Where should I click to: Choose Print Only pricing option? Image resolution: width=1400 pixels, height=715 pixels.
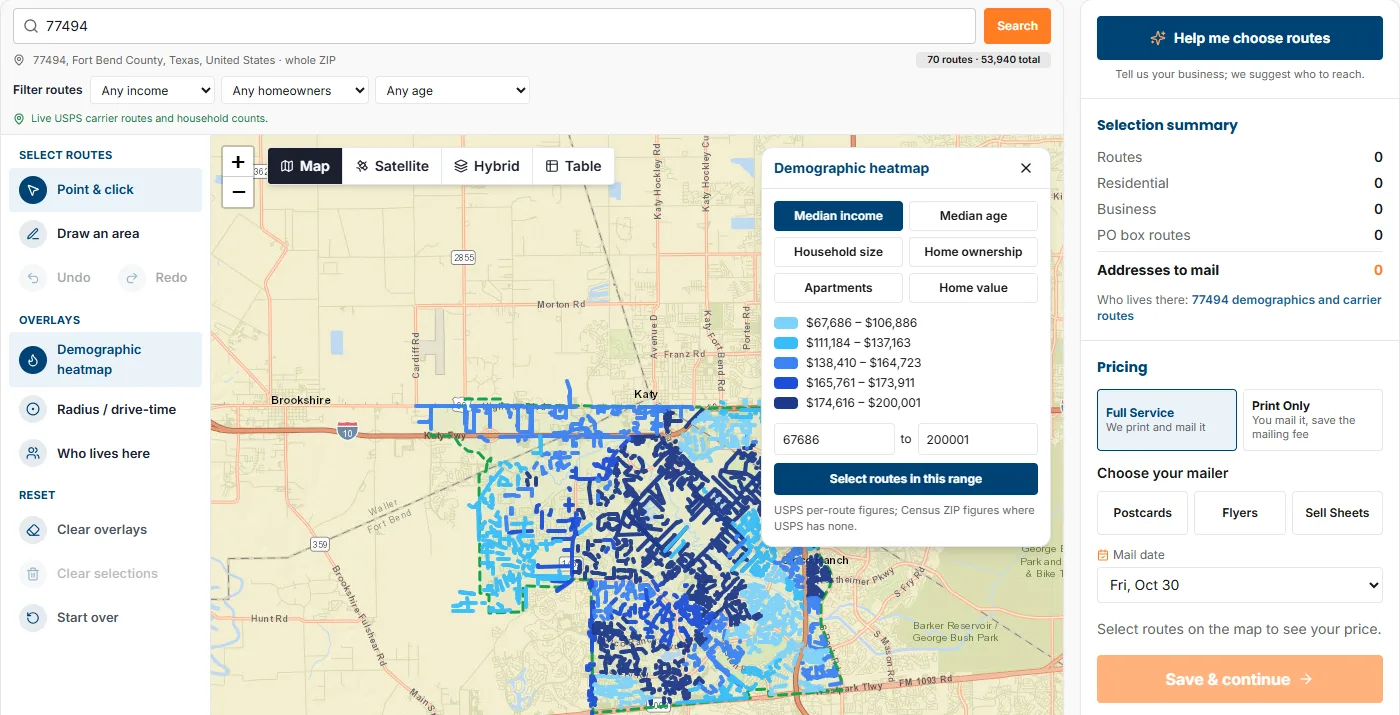1312,420
